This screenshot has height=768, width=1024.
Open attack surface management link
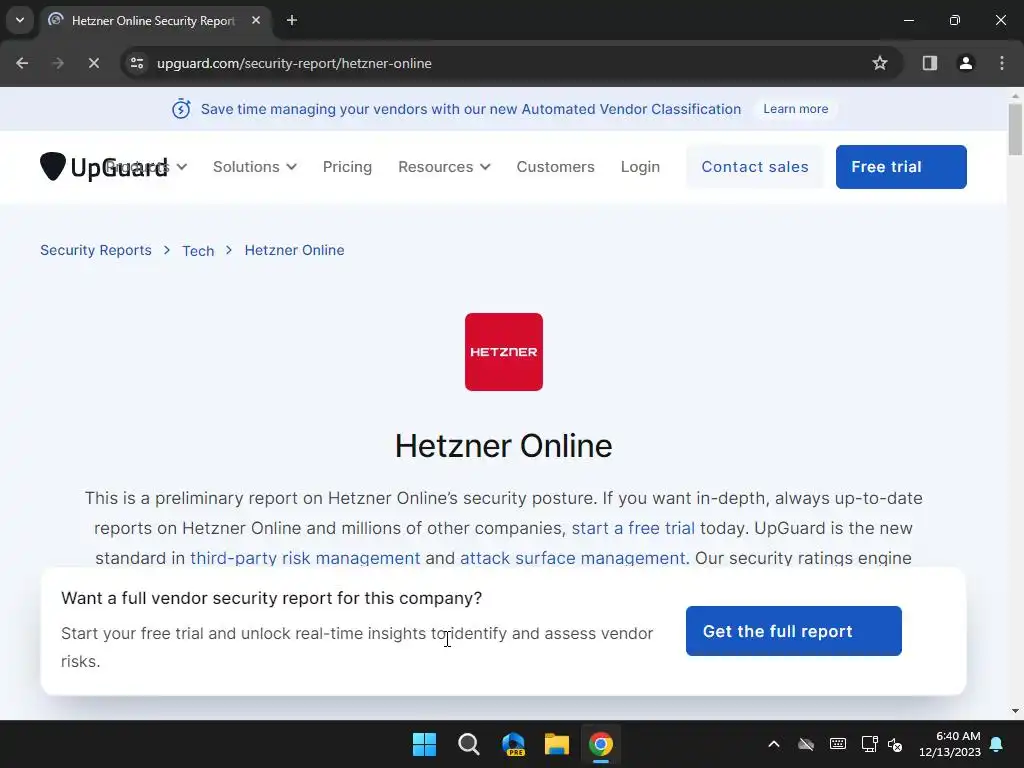pos(573,558)
